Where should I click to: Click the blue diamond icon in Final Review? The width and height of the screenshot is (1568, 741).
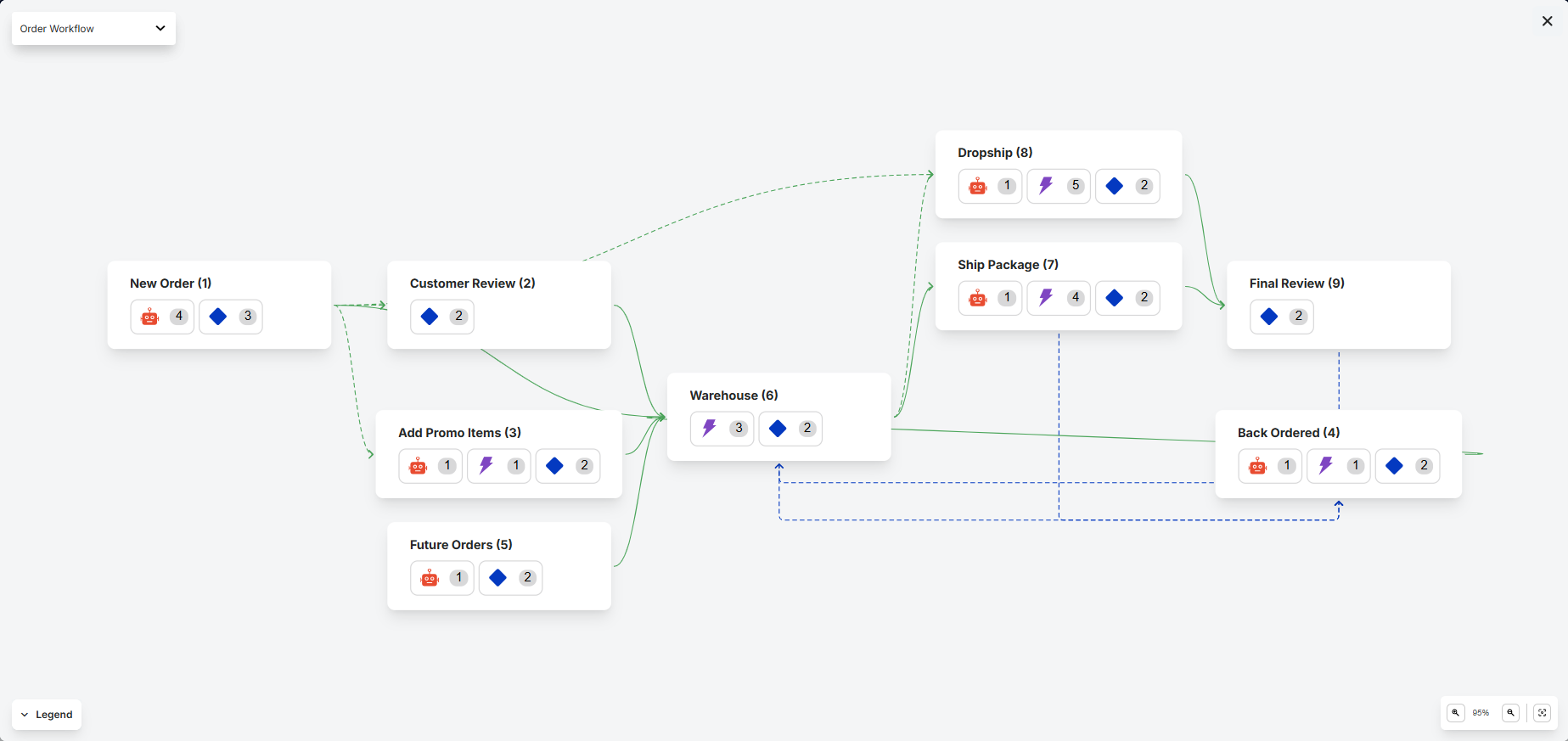[1269, 317]
